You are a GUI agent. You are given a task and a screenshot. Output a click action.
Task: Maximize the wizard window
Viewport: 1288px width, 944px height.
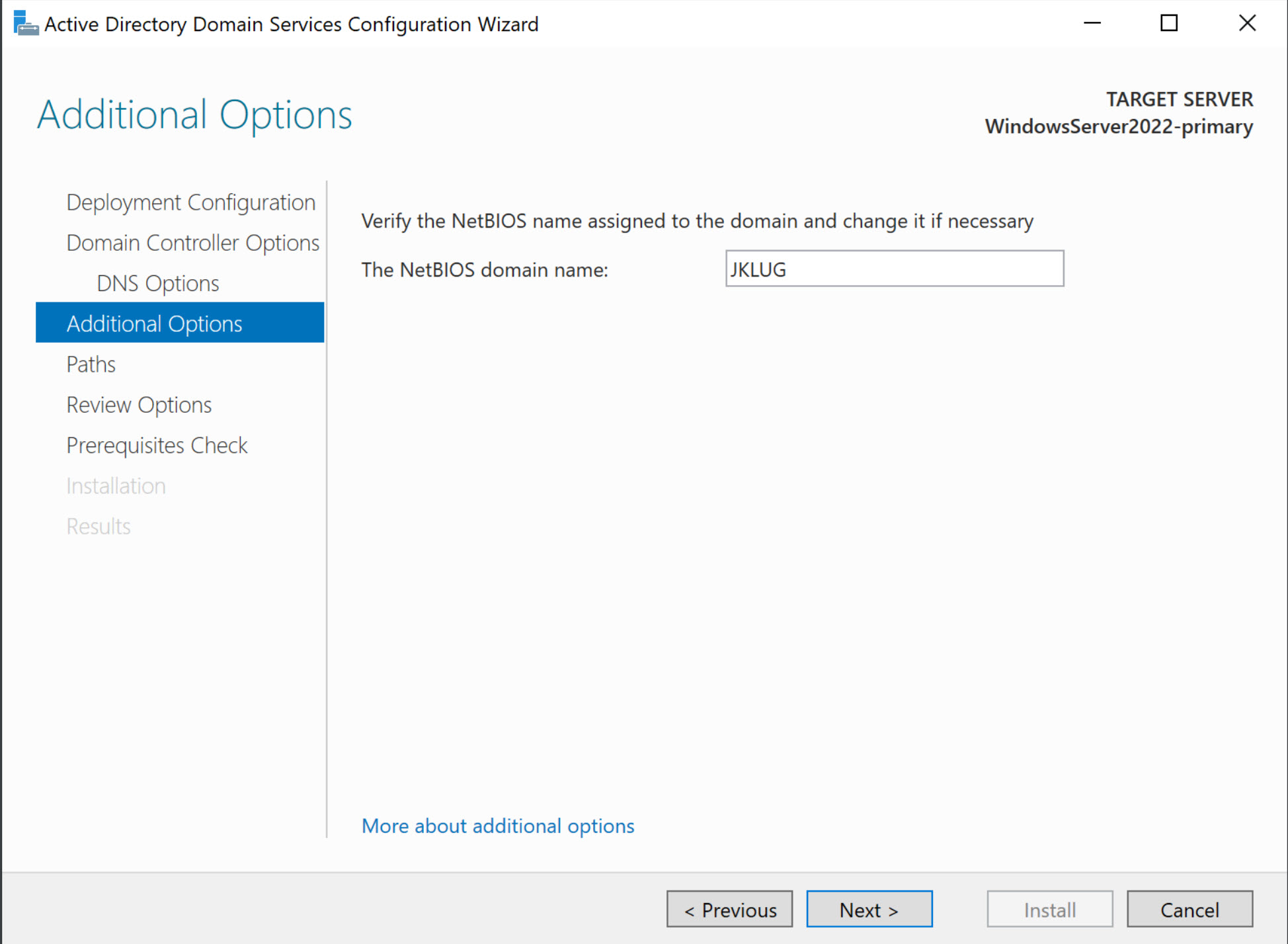coord(1168,23)
